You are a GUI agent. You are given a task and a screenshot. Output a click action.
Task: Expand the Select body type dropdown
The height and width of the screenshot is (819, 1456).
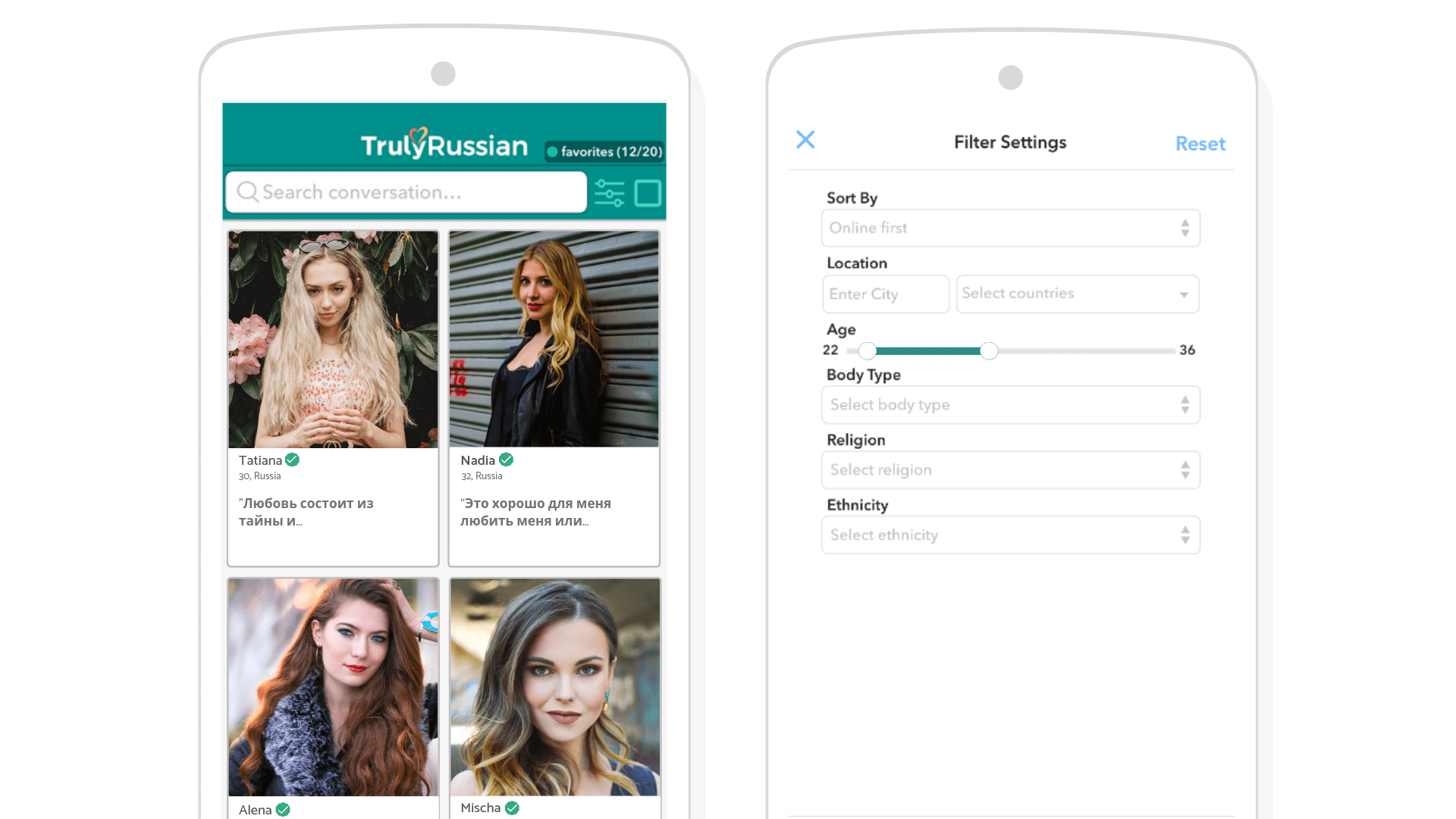pos(1008,405)
